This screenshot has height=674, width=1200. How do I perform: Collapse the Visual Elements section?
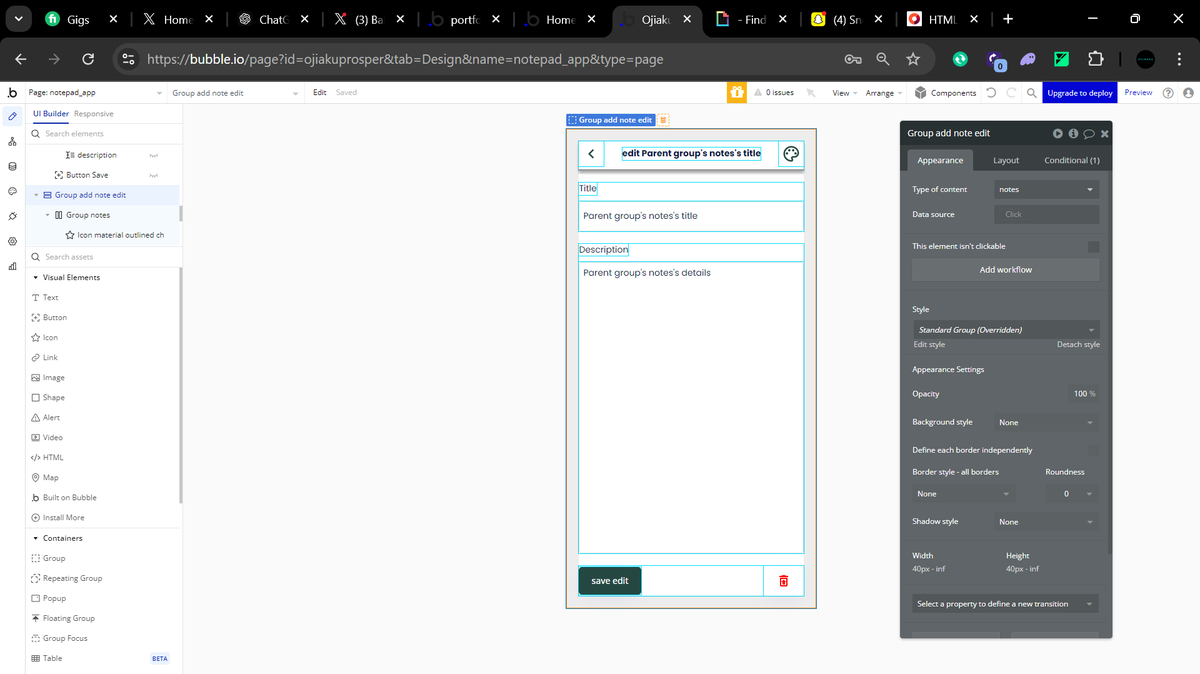[36, 277]
